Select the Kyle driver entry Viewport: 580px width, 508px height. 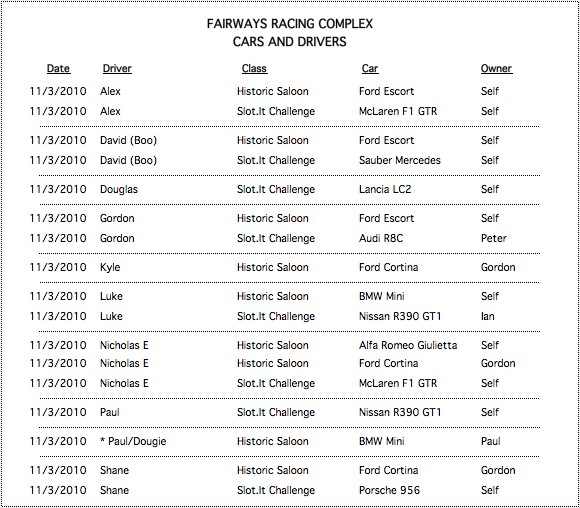(110, 268)
